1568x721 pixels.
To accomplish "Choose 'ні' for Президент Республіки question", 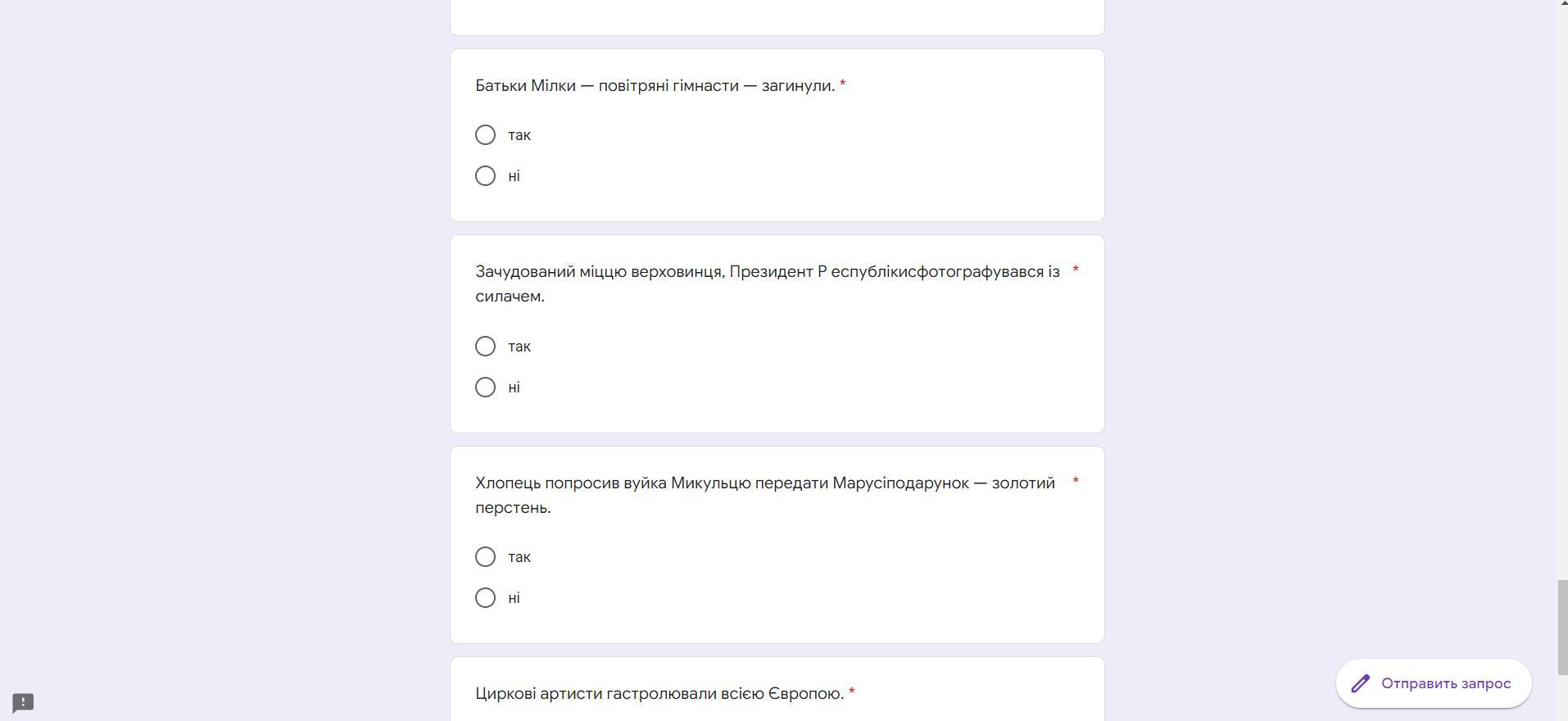I will pyautogui.click(x=485, y=388).
